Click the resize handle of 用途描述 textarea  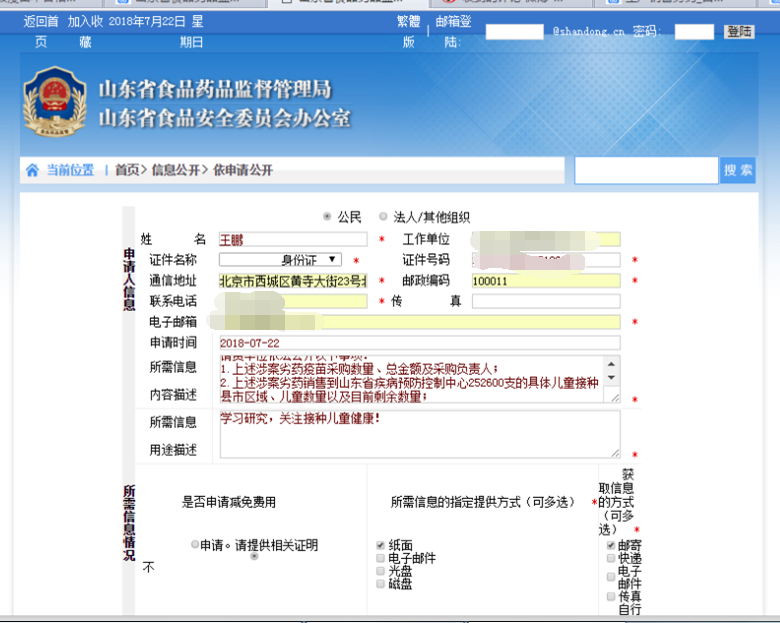614,453
